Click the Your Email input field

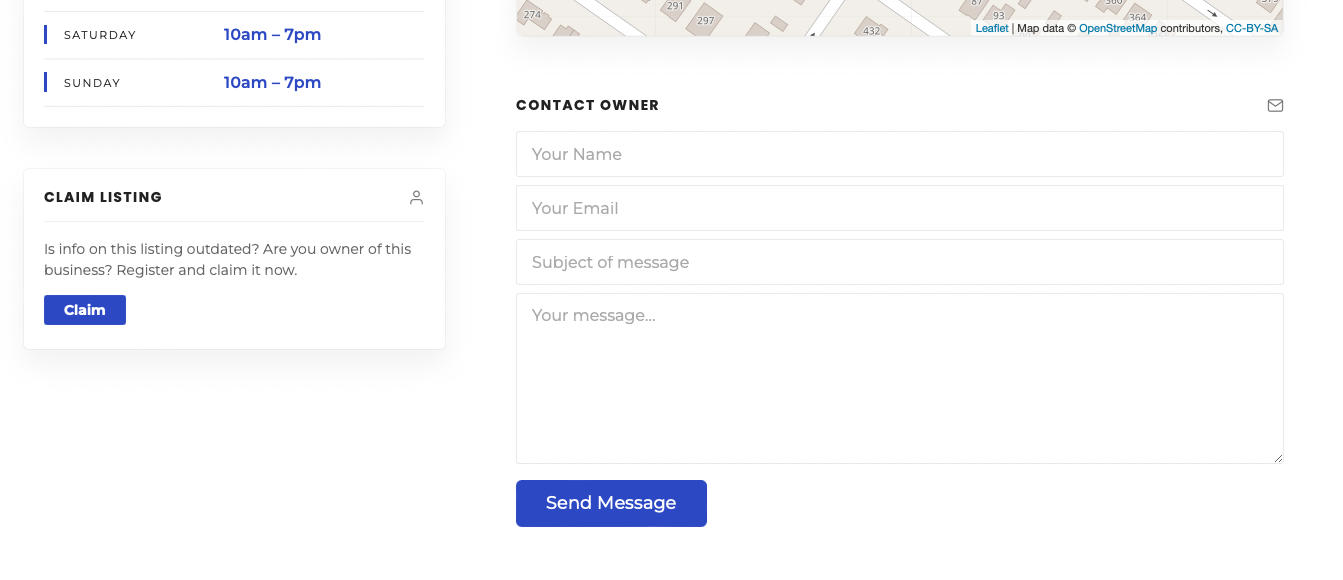click(x=899, y=208)
